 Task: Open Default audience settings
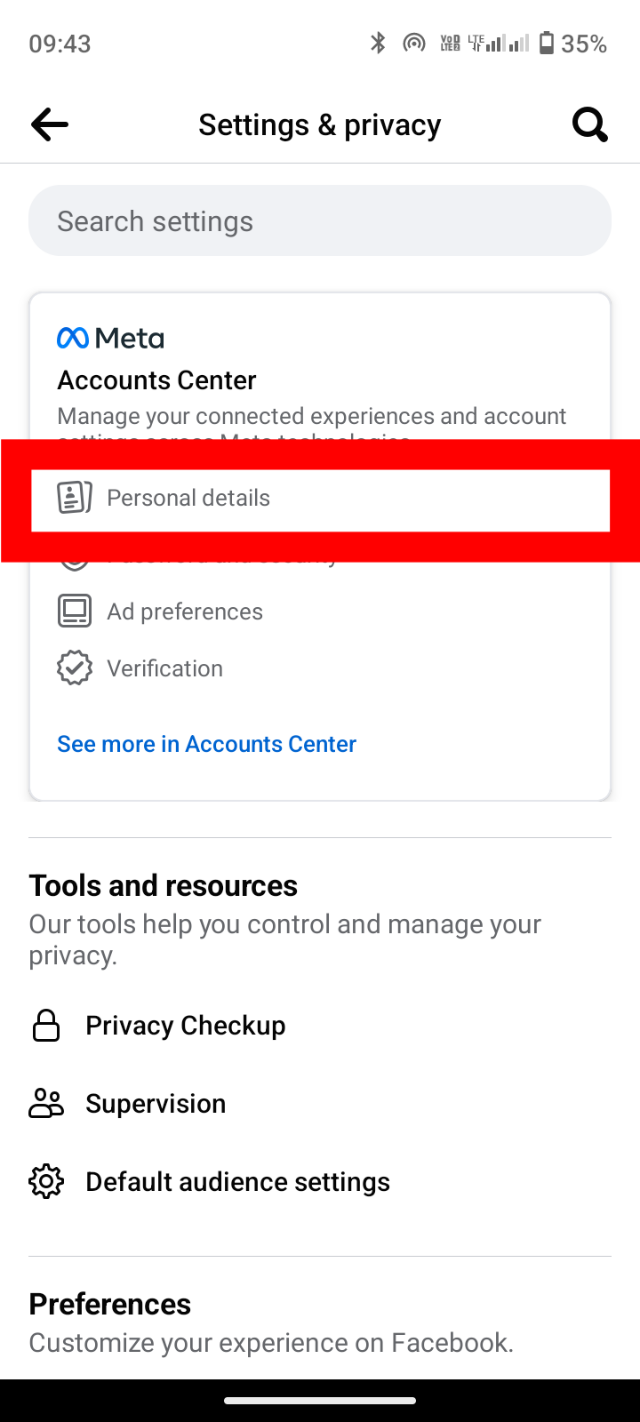coord(237,1182)
